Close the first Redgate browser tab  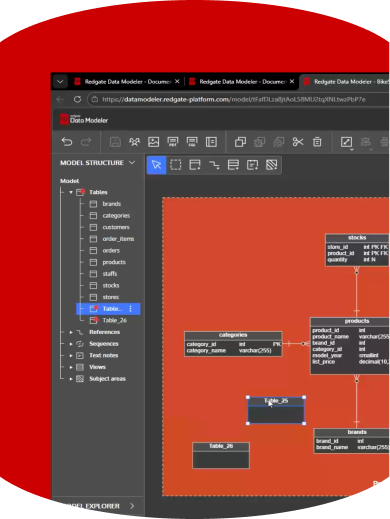point(177,81)
